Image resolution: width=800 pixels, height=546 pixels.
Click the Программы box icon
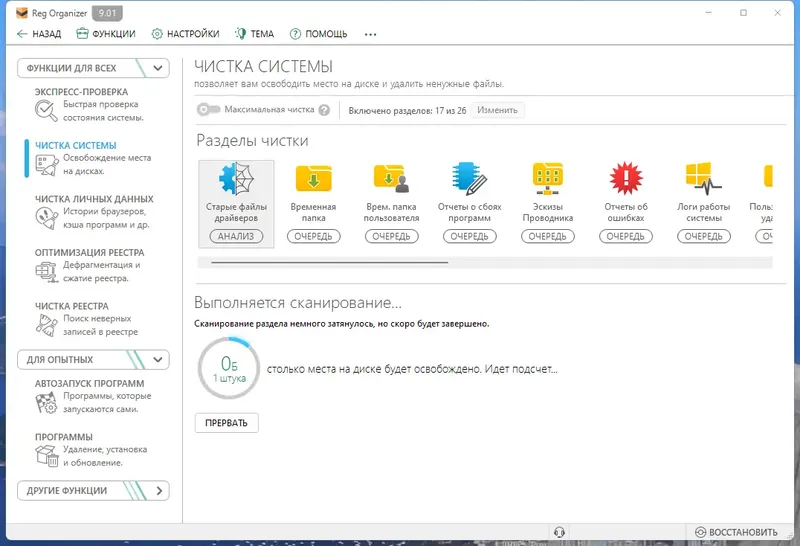(46, 456)
